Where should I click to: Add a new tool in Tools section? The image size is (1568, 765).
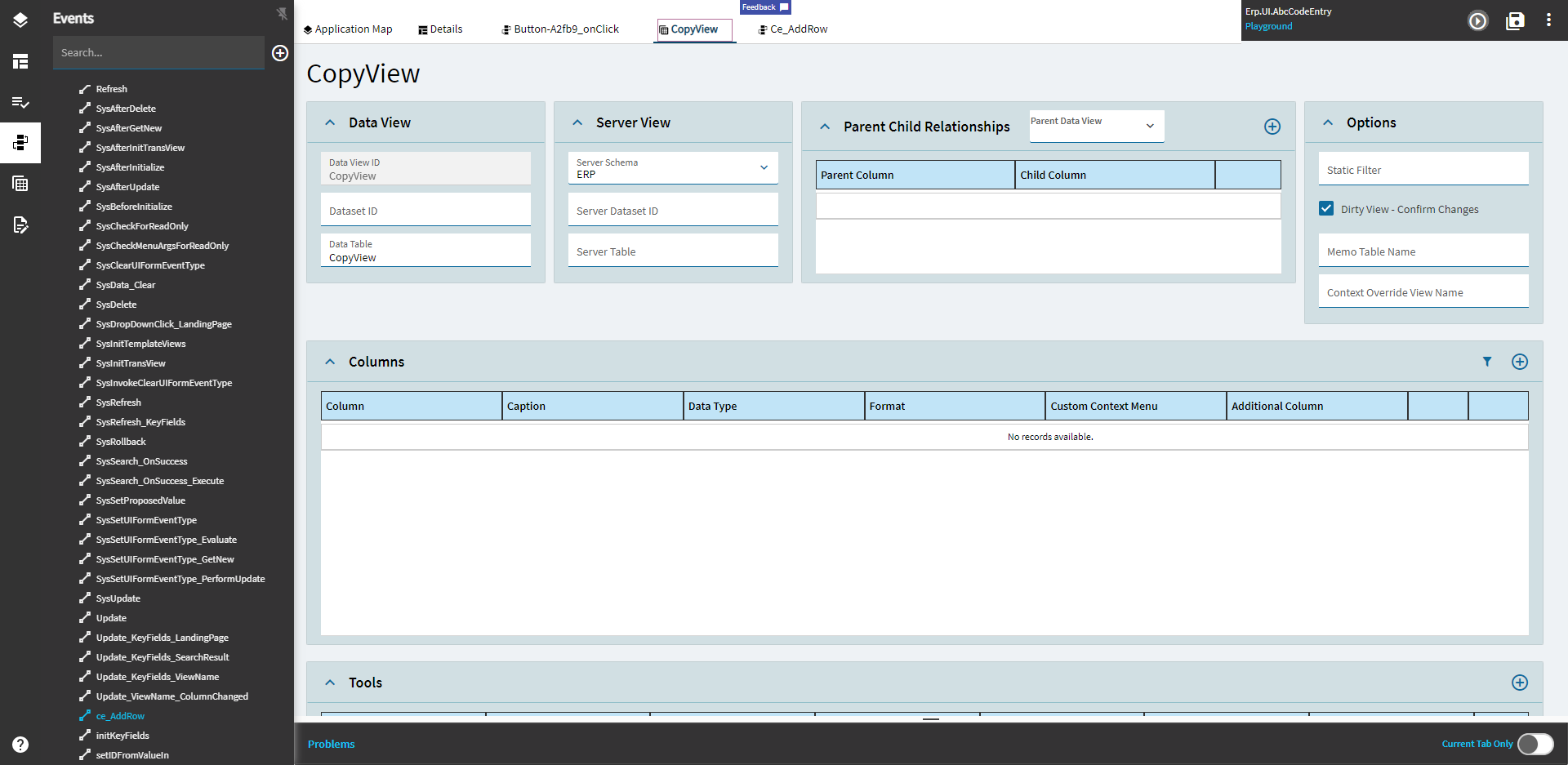1520,683
